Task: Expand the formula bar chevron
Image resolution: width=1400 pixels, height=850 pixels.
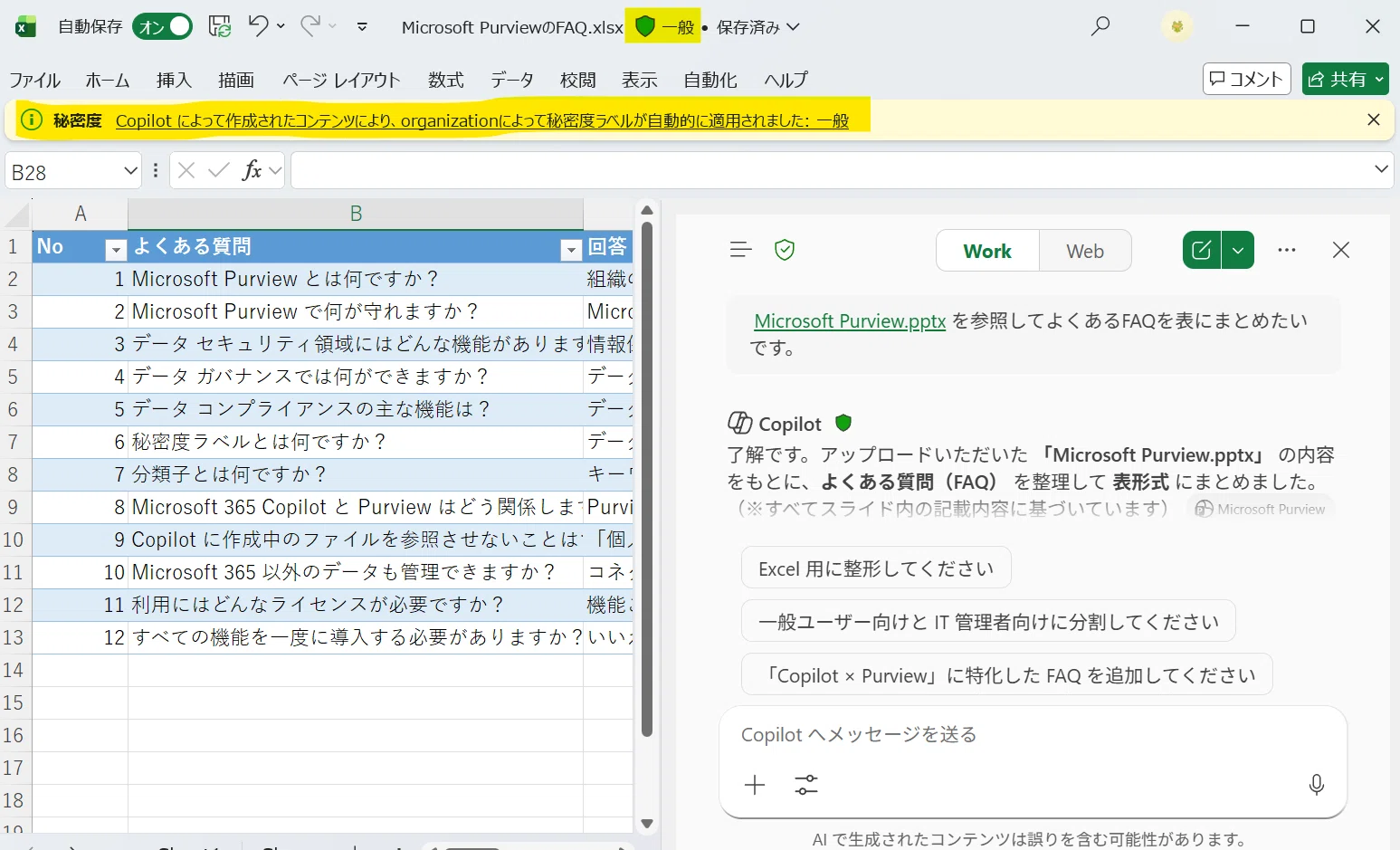Action: click(1382, 169)
